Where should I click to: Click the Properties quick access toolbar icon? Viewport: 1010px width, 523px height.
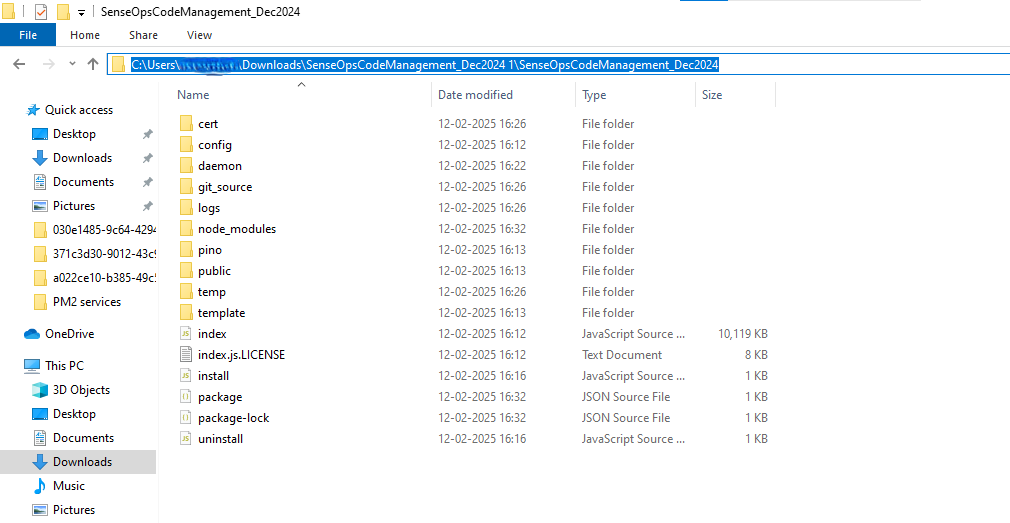coord(40,12)
